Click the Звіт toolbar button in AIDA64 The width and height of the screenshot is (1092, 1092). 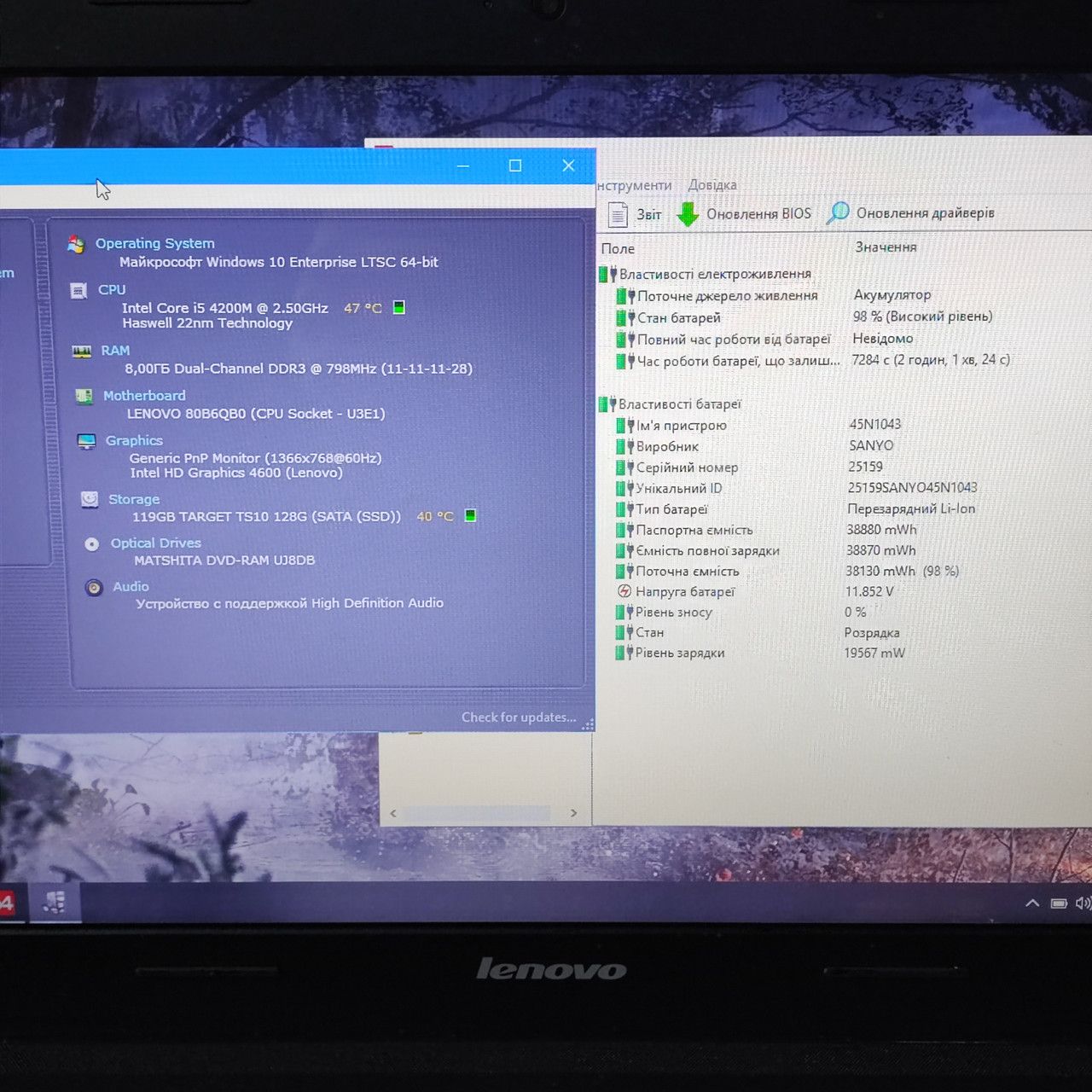[635, 214]
